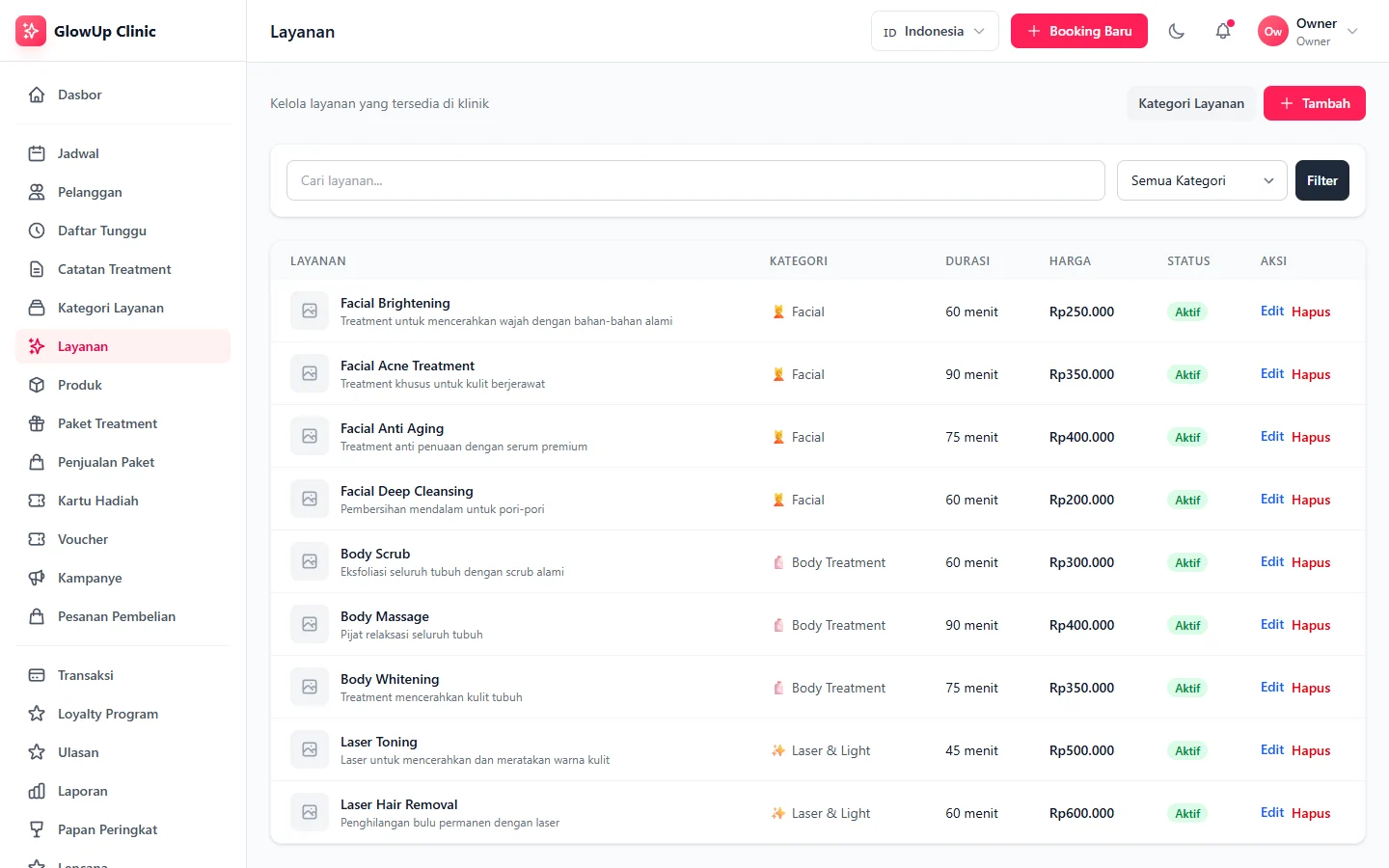Click the Aktif badge for Facial Anti Aging
This screenshot has width=1389, height=868.
(x=1187, y=437)
